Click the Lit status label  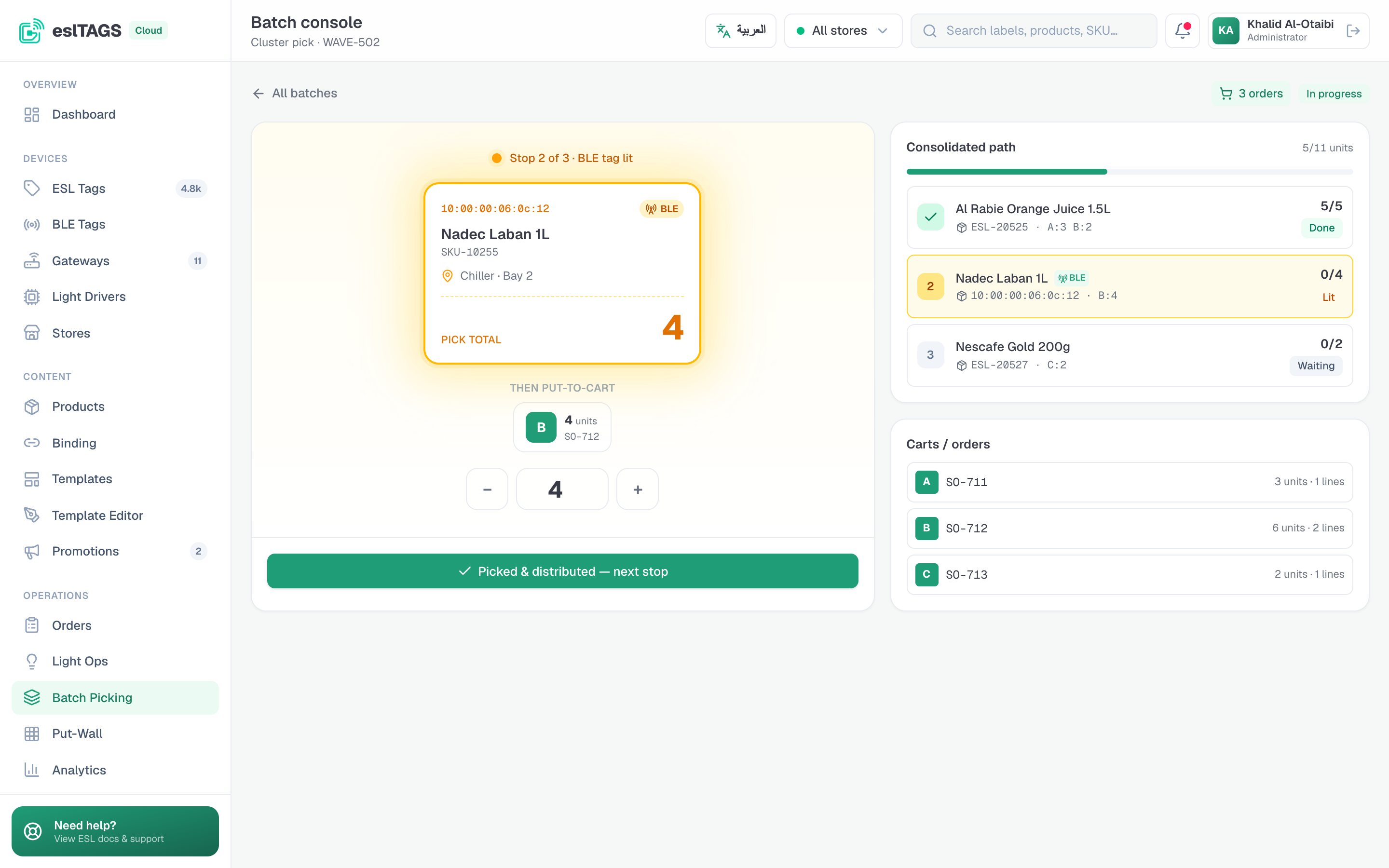(x=1329, y=298)
